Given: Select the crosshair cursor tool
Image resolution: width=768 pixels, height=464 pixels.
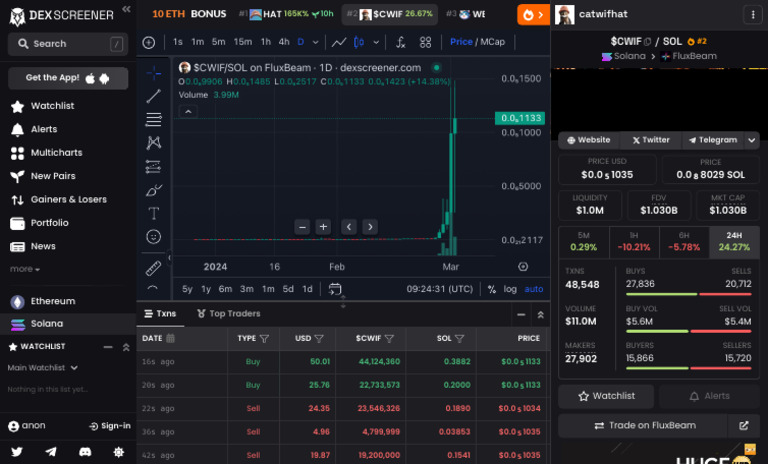Looking at the screenshot, I should point(154,73).
